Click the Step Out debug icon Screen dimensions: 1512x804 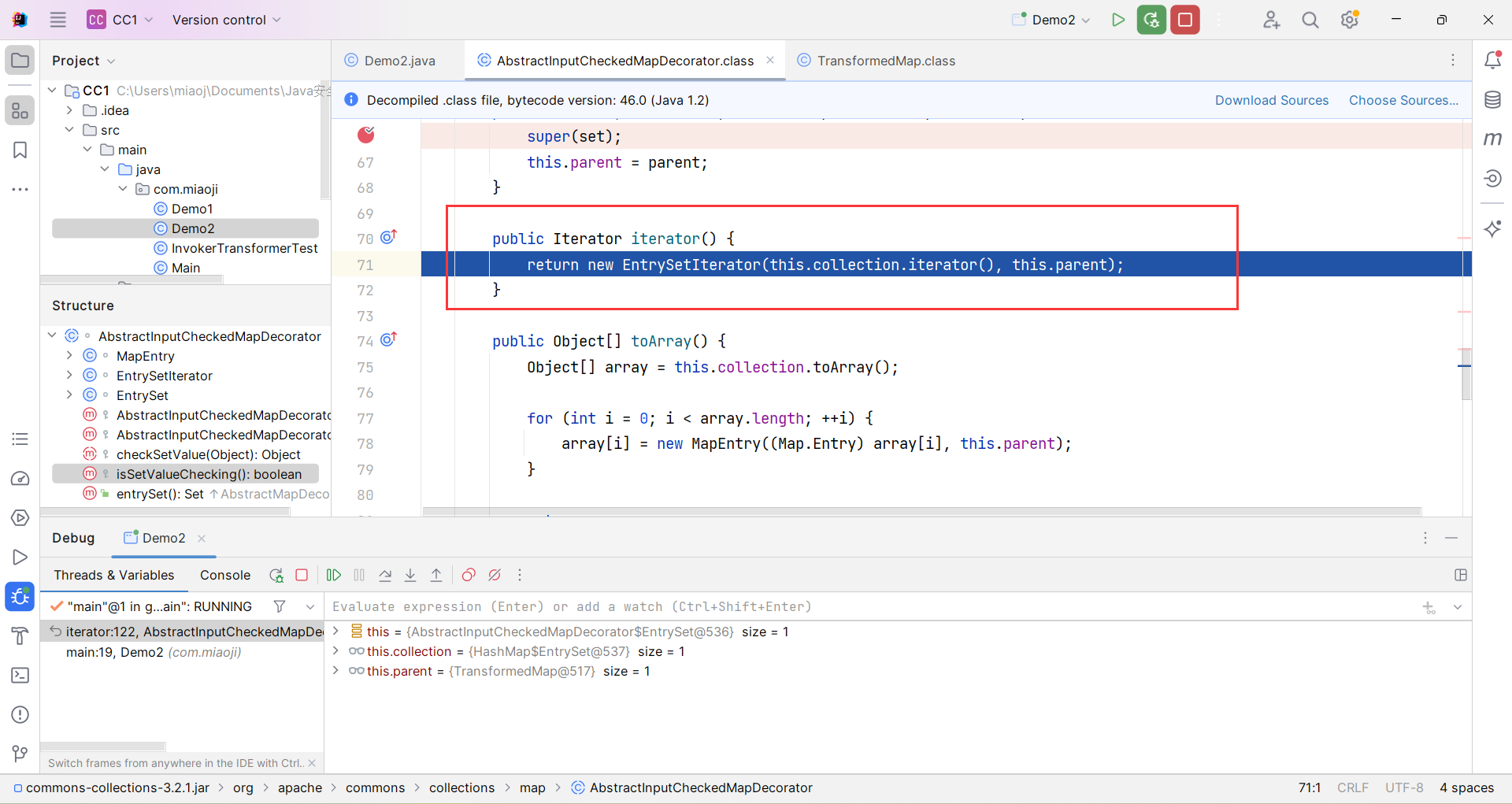pos(436,575)
